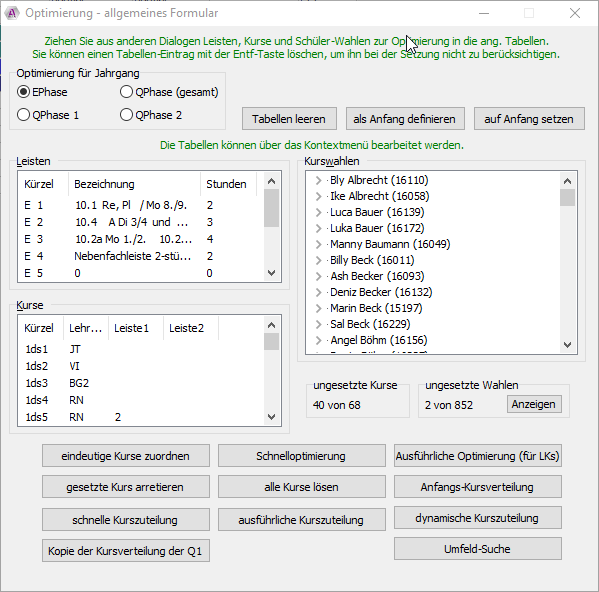The height and width of the screenshot is (592, 599).
Task: Click Leiste2 column header in Kurse
Action: (191, 328)
